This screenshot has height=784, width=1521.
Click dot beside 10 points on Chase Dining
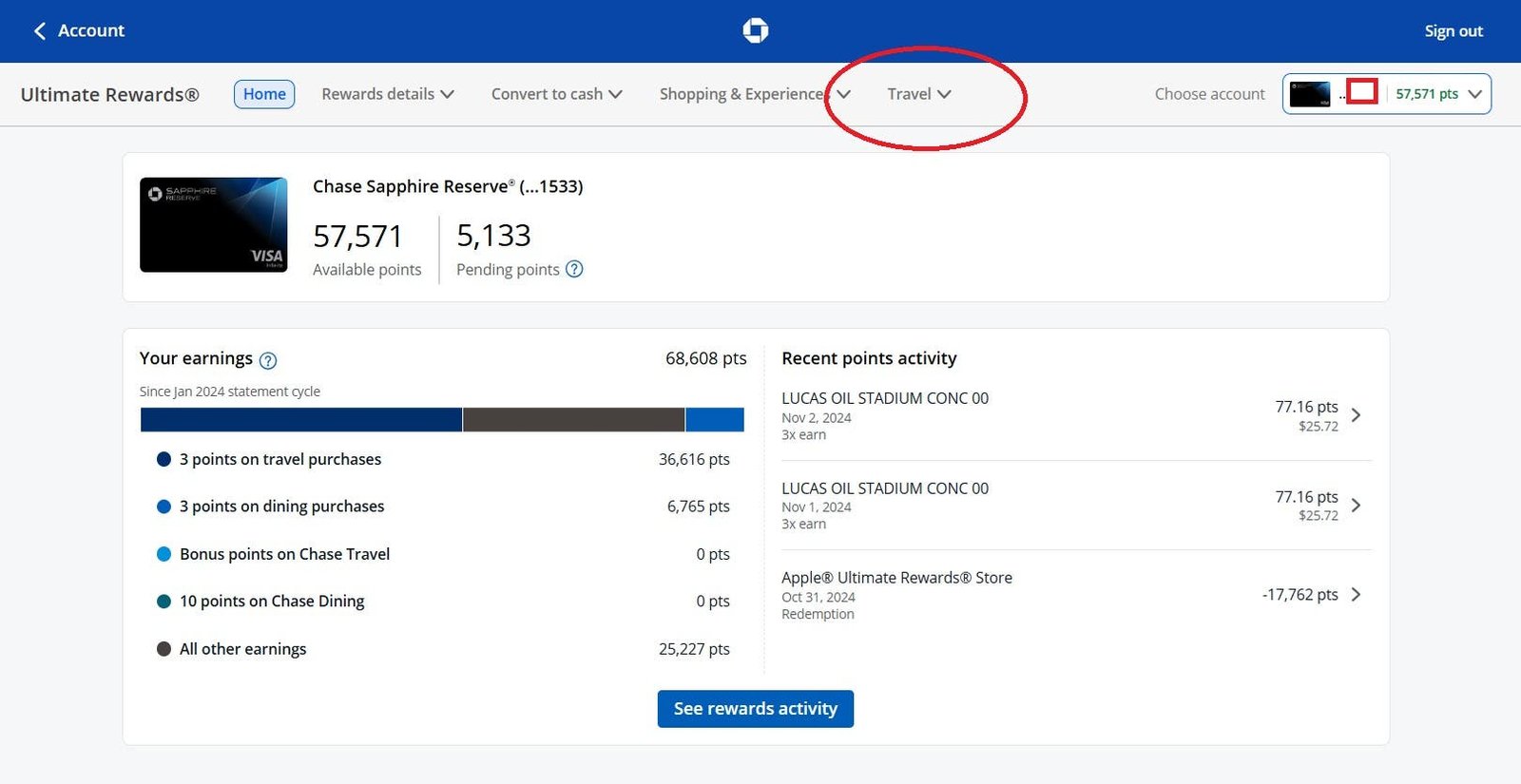[164, 602]
